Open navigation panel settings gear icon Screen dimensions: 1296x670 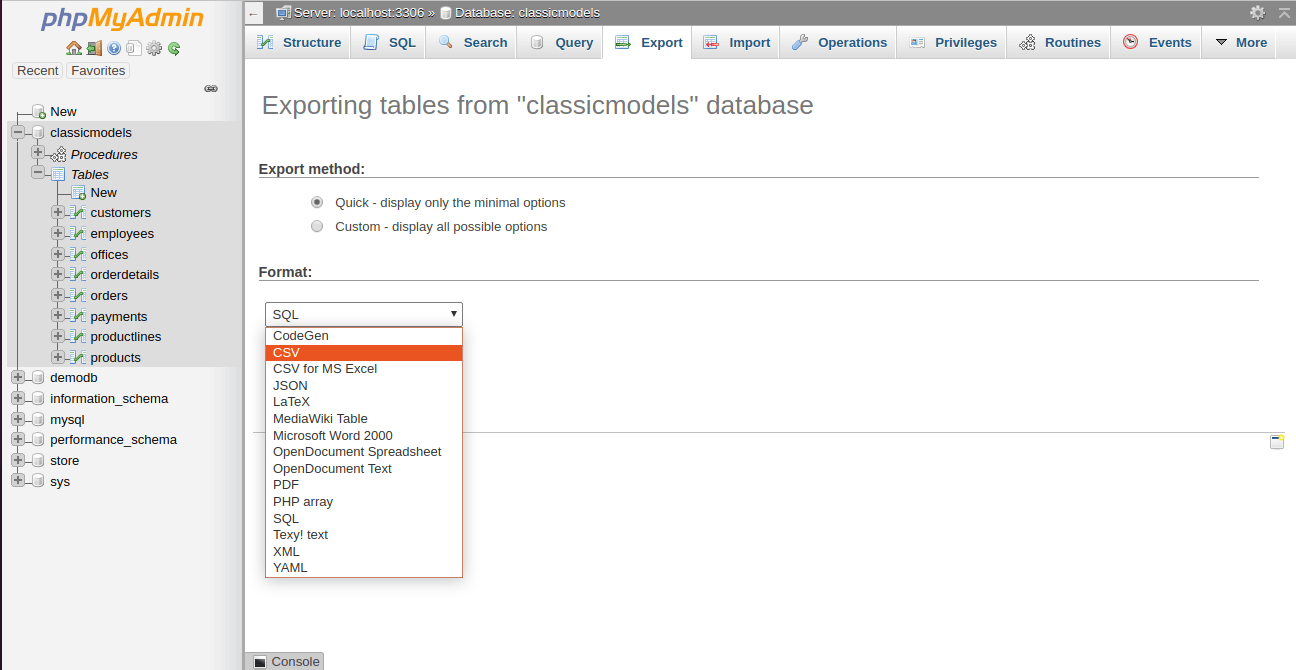pyautogui.click(x=154, y=48)
